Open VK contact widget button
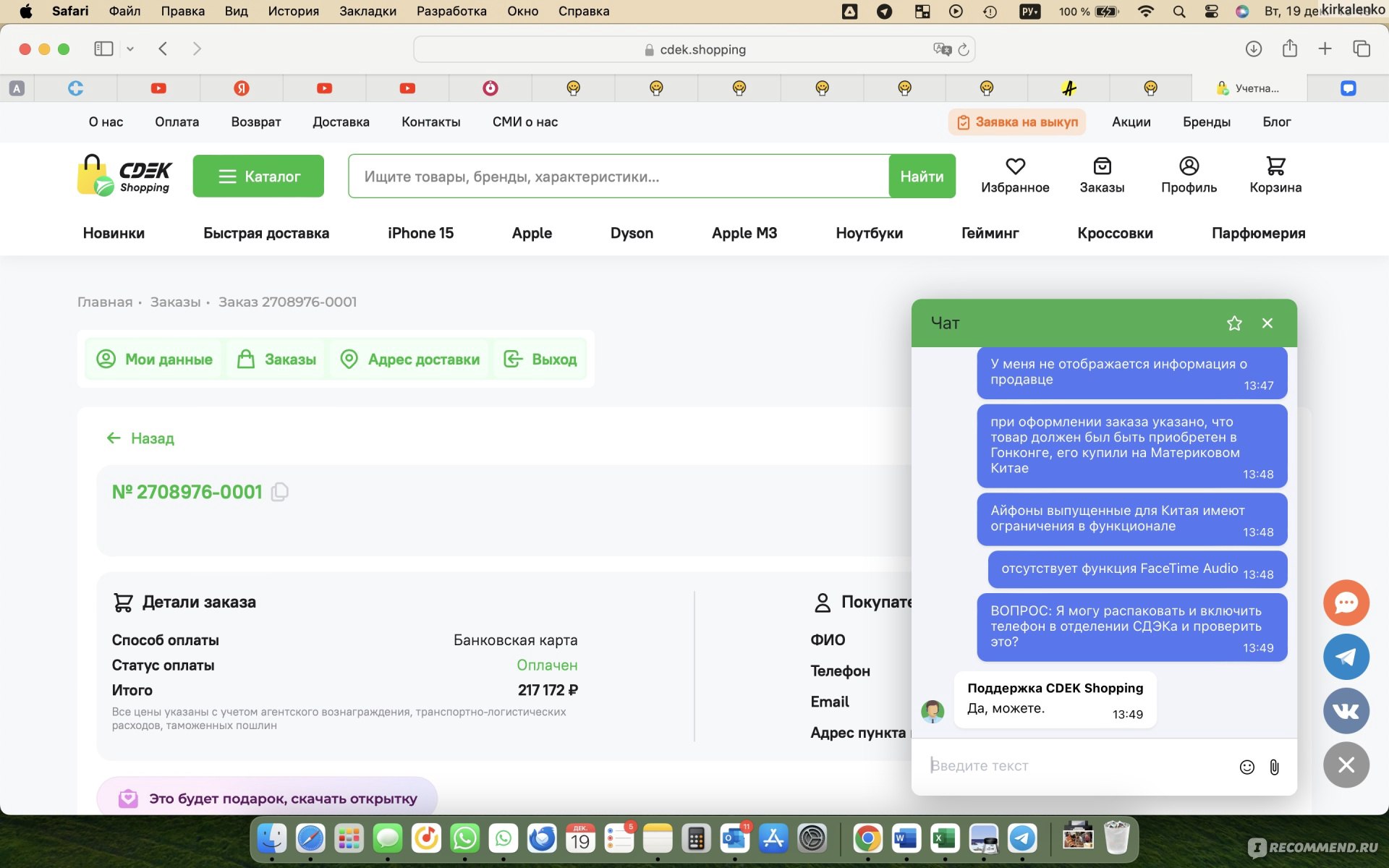This screenshot has width=1389, height=868. tap(1346, 711)
